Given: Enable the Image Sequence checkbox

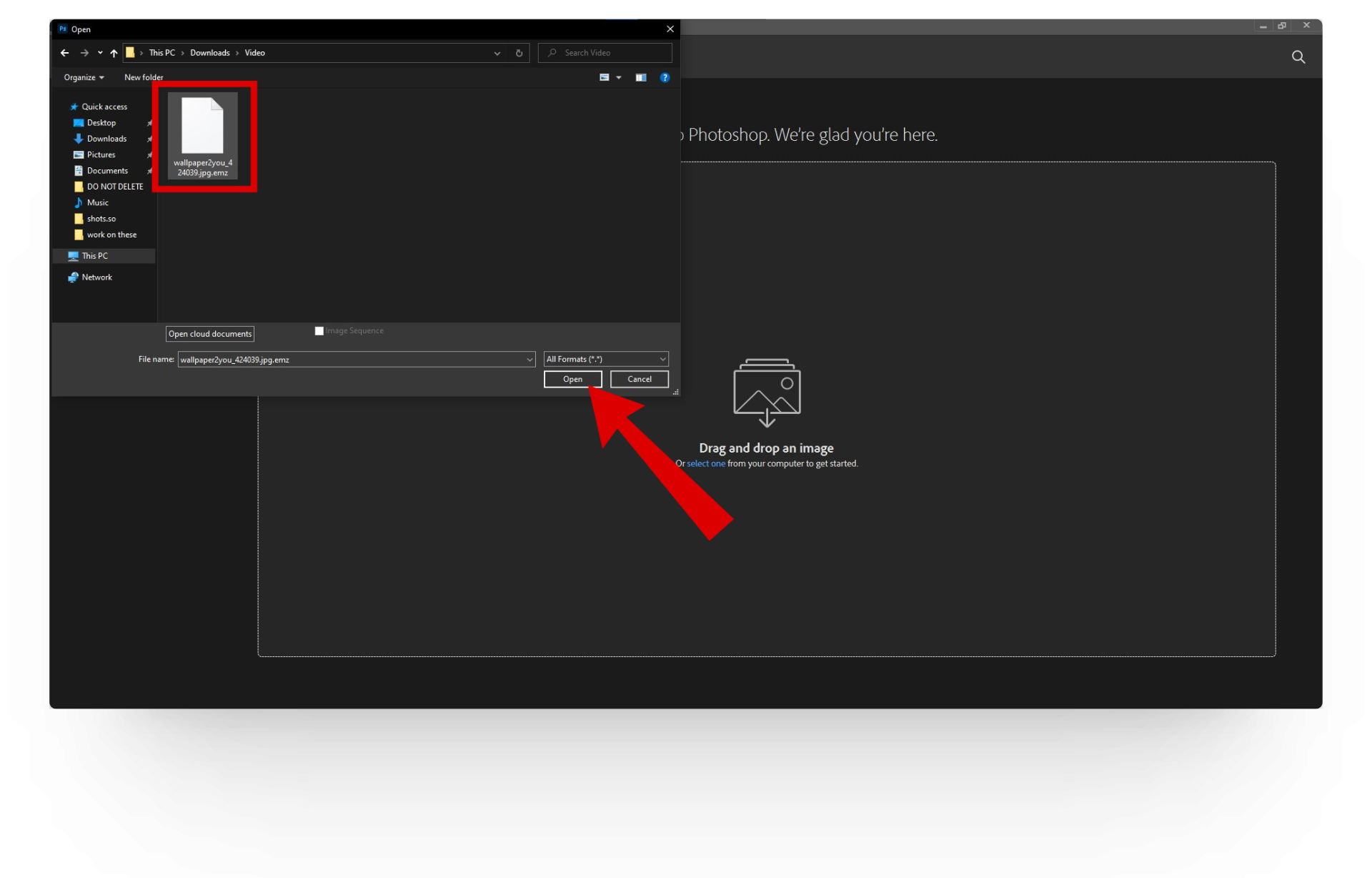Looking at the screenshot, I should tap(319, 331).
